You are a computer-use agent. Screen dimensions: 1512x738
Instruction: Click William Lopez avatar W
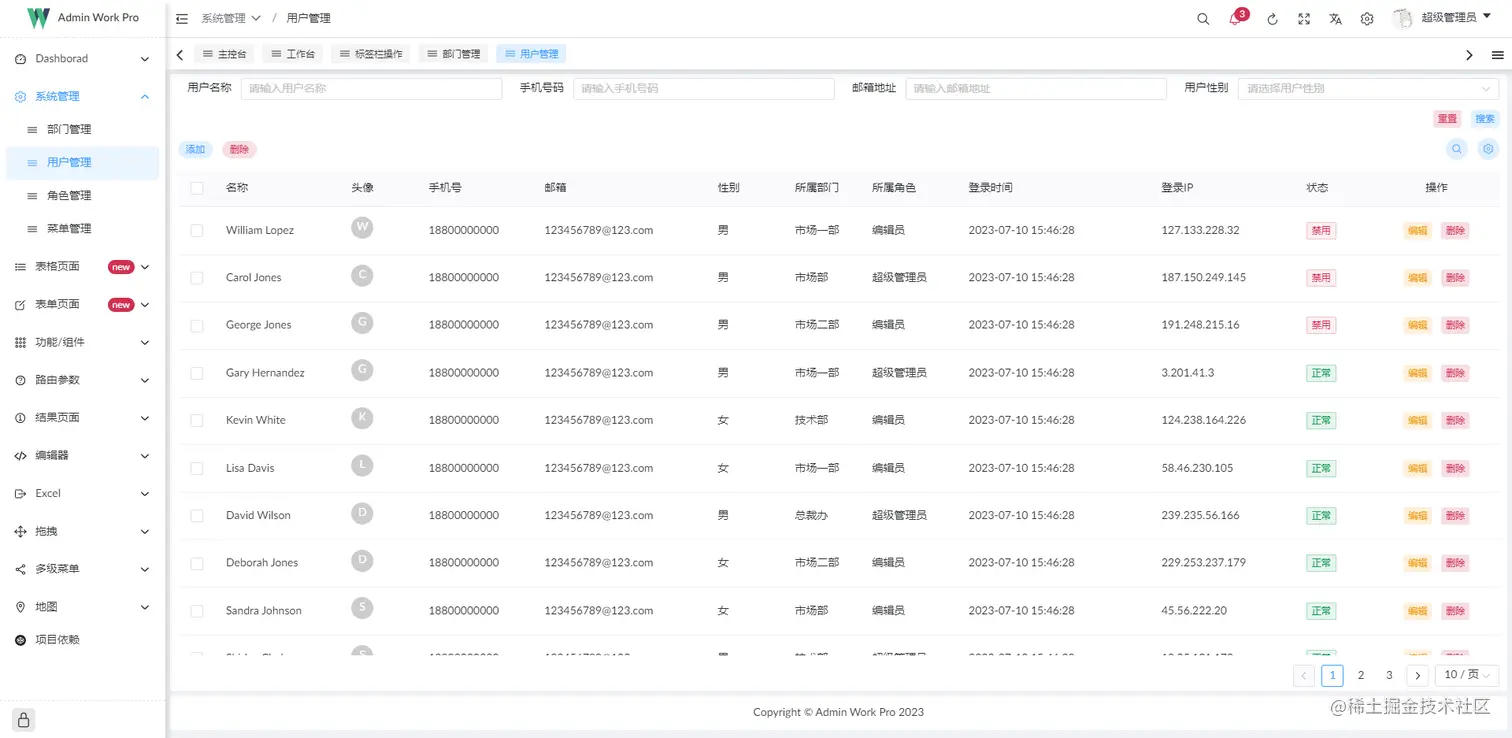coord(362,228)
